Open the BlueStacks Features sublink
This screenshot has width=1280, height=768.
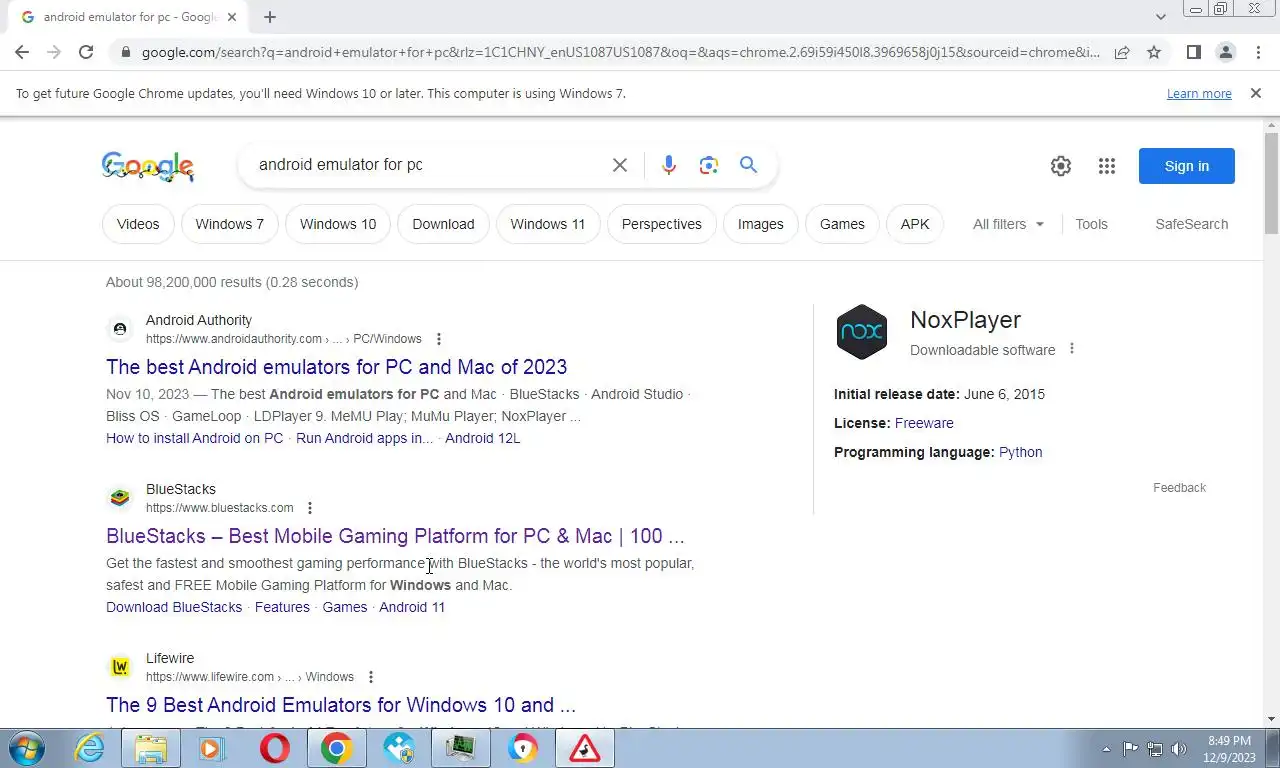[x=282, y=607]
